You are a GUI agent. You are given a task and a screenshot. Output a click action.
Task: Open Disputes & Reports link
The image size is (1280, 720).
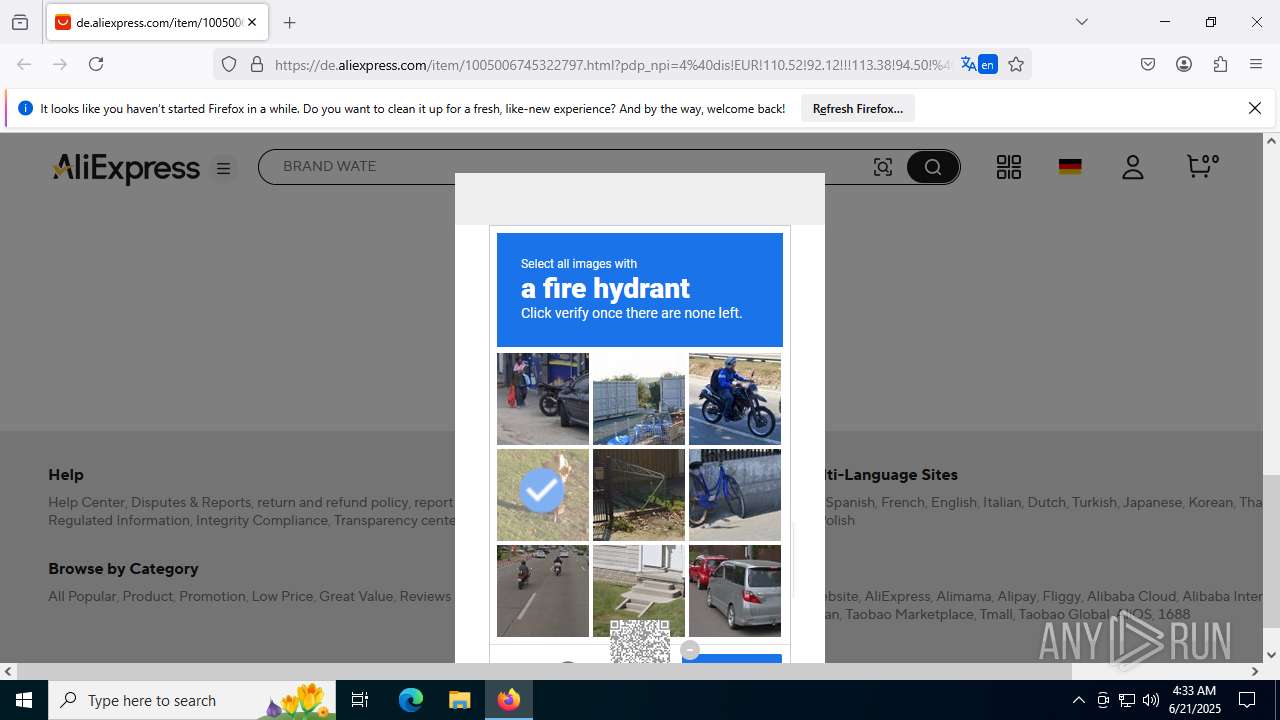click(x=191, y=502)
